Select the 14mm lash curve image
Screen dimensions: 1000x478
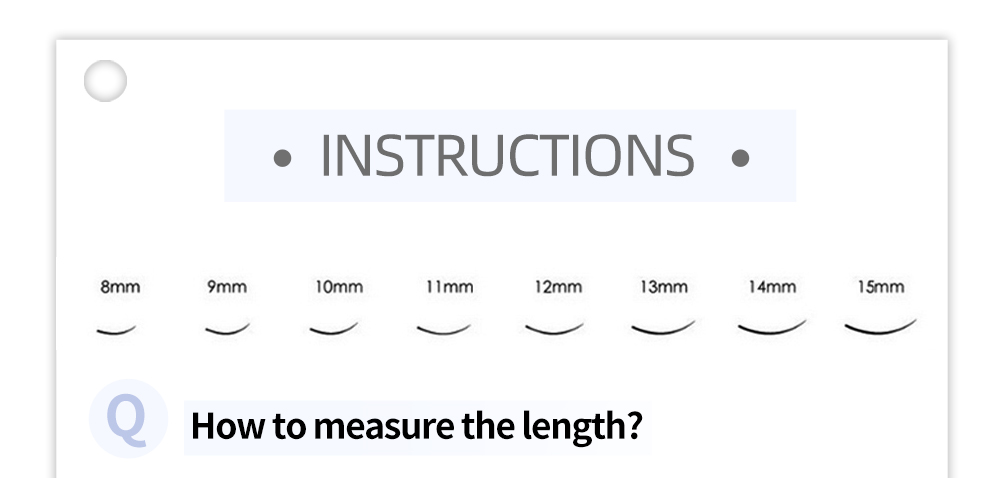point(772,327)
